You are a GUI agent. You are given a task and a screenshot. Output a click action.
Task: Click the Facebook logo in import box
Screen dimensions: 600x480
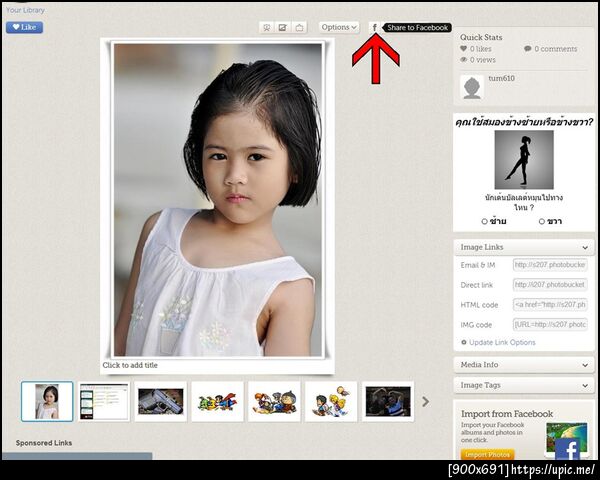(567, 449)
